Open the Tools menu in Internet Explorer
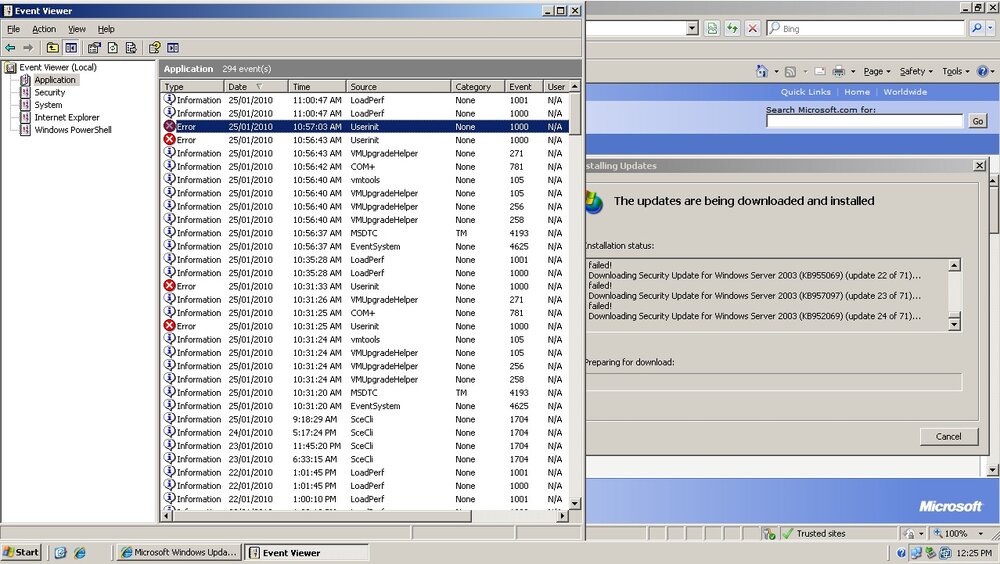This screenshot has width=1000, height=564. click(x=955, y=71)
